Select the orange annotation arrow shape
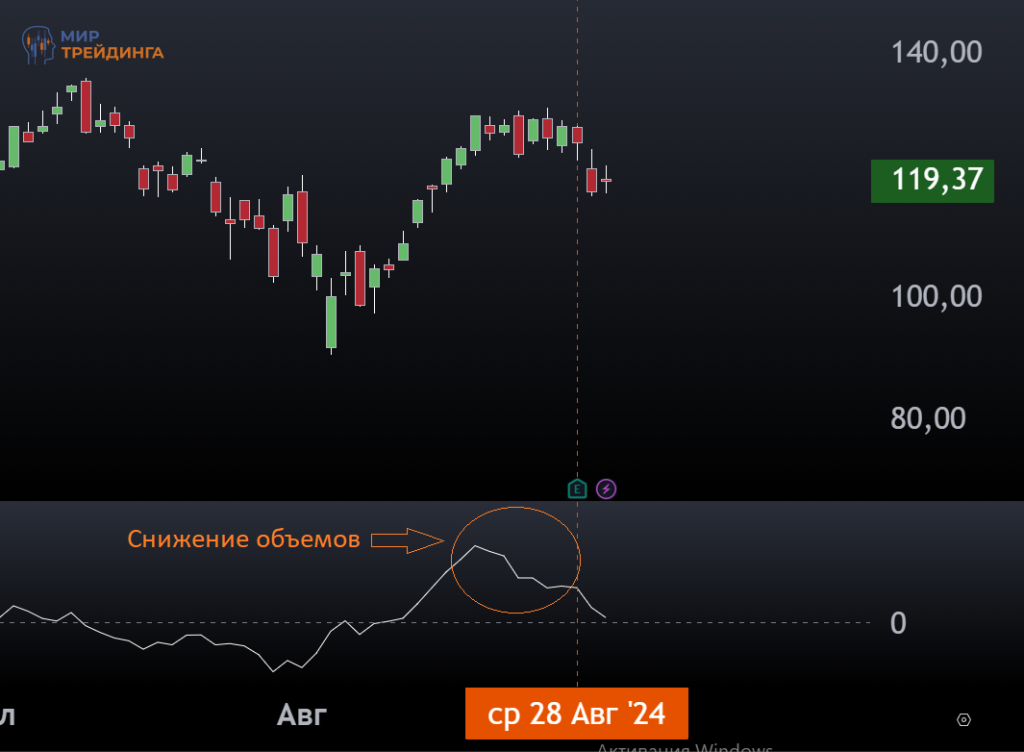 pyautogui.click(x=407, y=540)
